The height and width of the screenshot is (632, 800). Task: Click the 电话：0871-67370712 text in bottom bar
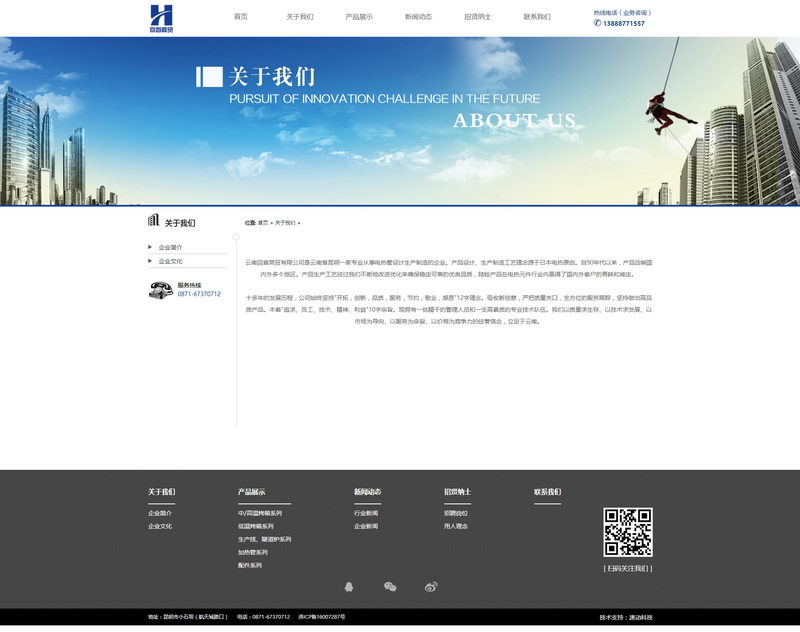(263, 617)
